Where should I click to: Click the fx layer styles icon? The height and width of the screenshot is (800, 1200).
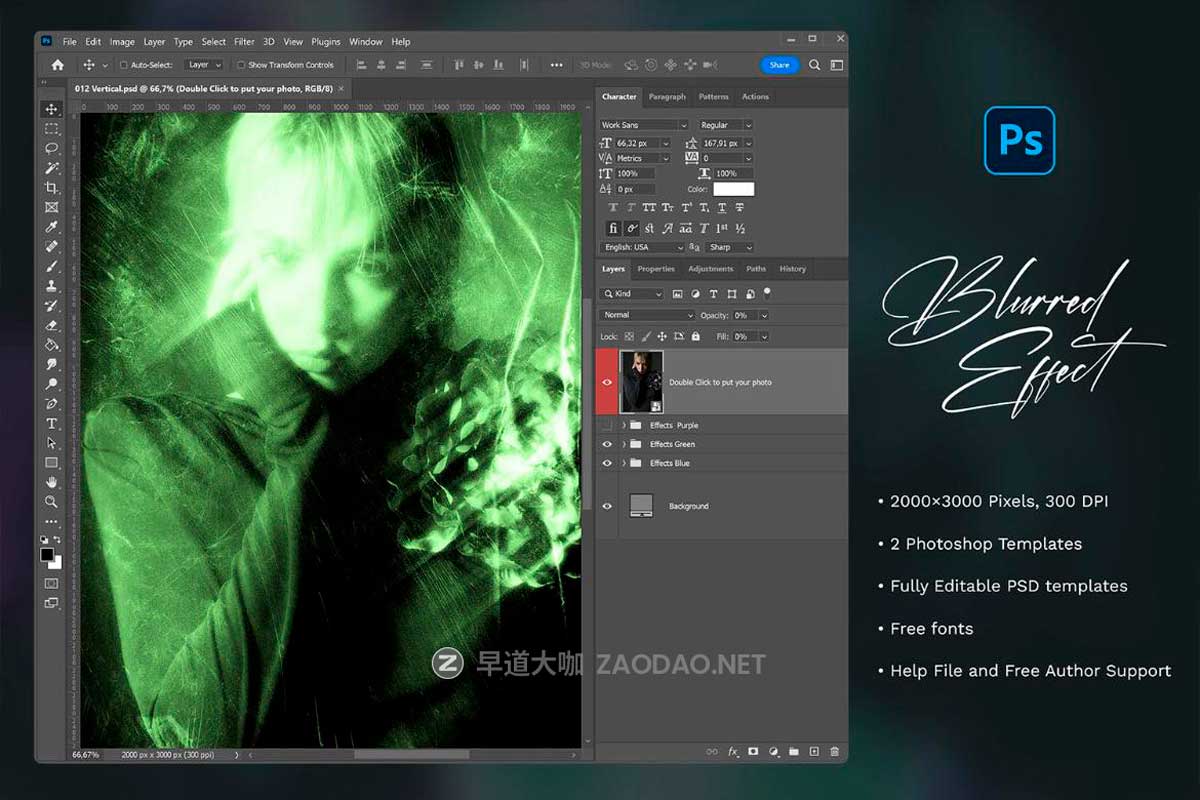point(733,752)
